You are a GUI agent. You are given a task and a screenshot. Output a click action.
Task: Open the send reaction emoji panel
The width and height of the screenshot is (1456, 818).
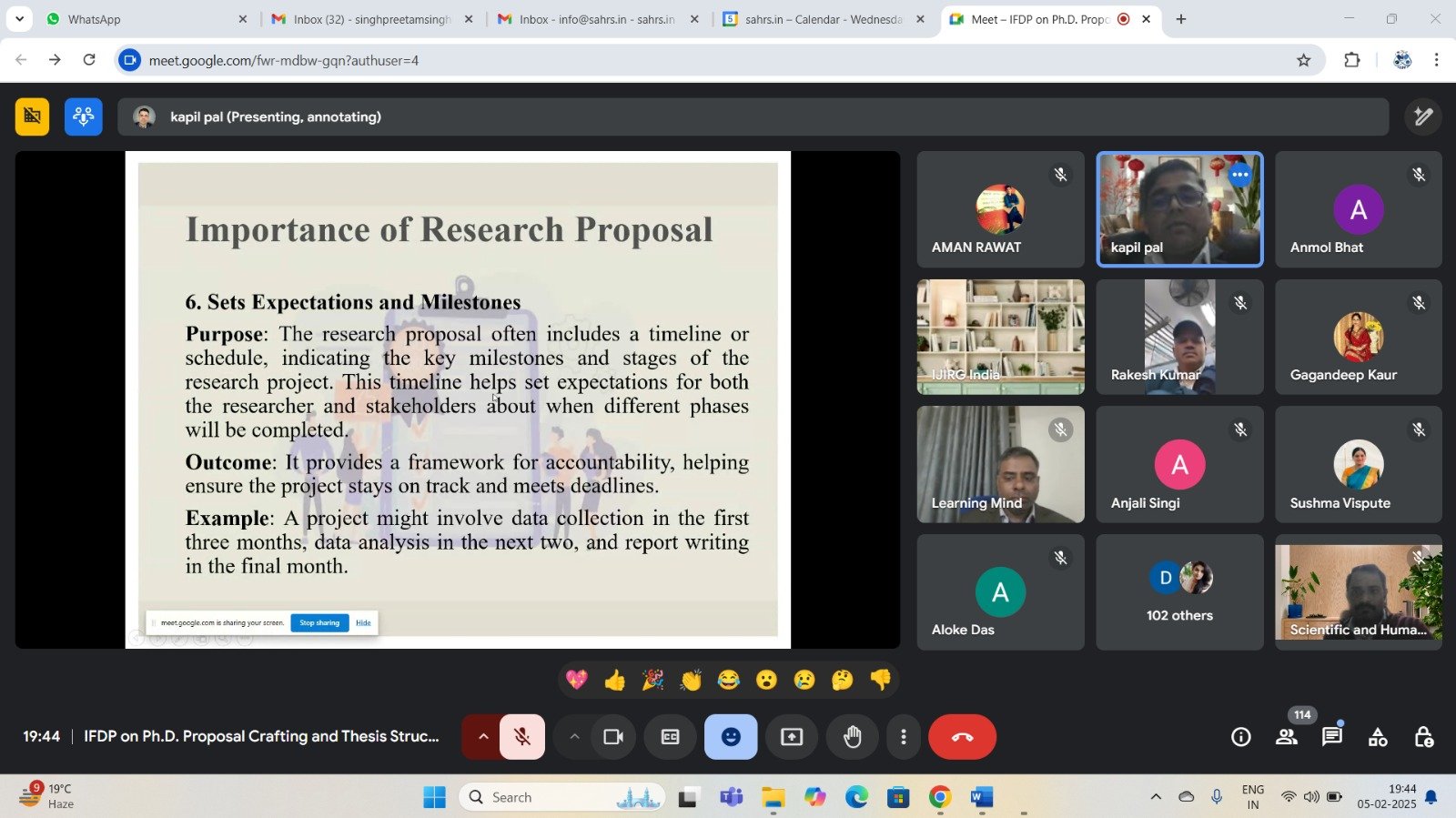click(730, 737)
